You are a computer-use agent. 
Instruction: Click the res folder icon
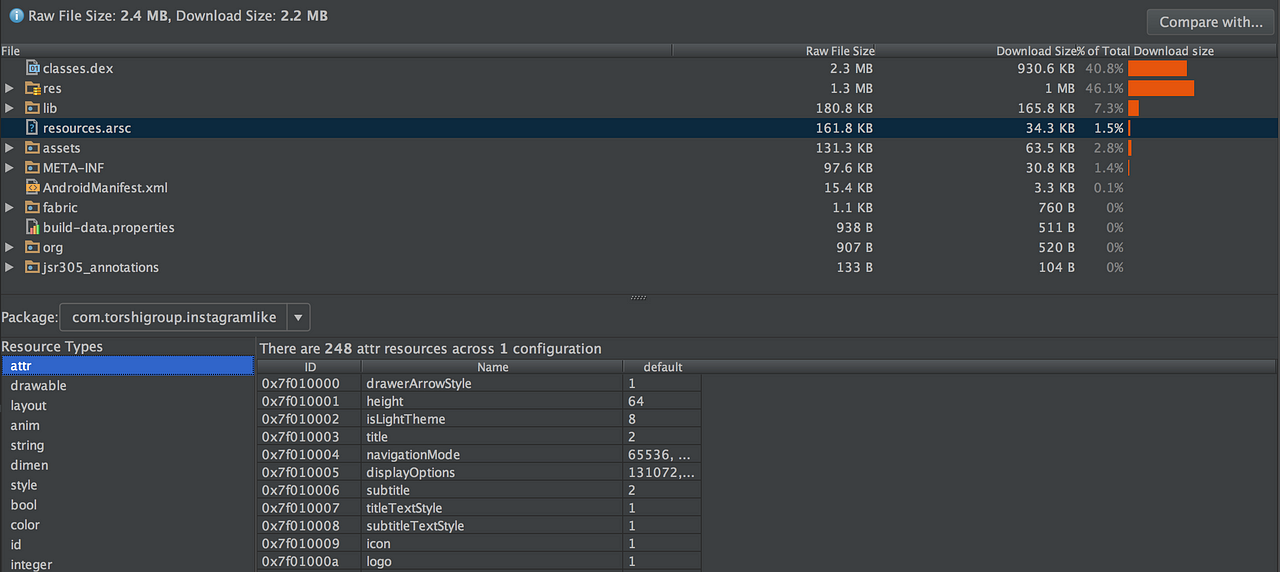pos(32,89)
